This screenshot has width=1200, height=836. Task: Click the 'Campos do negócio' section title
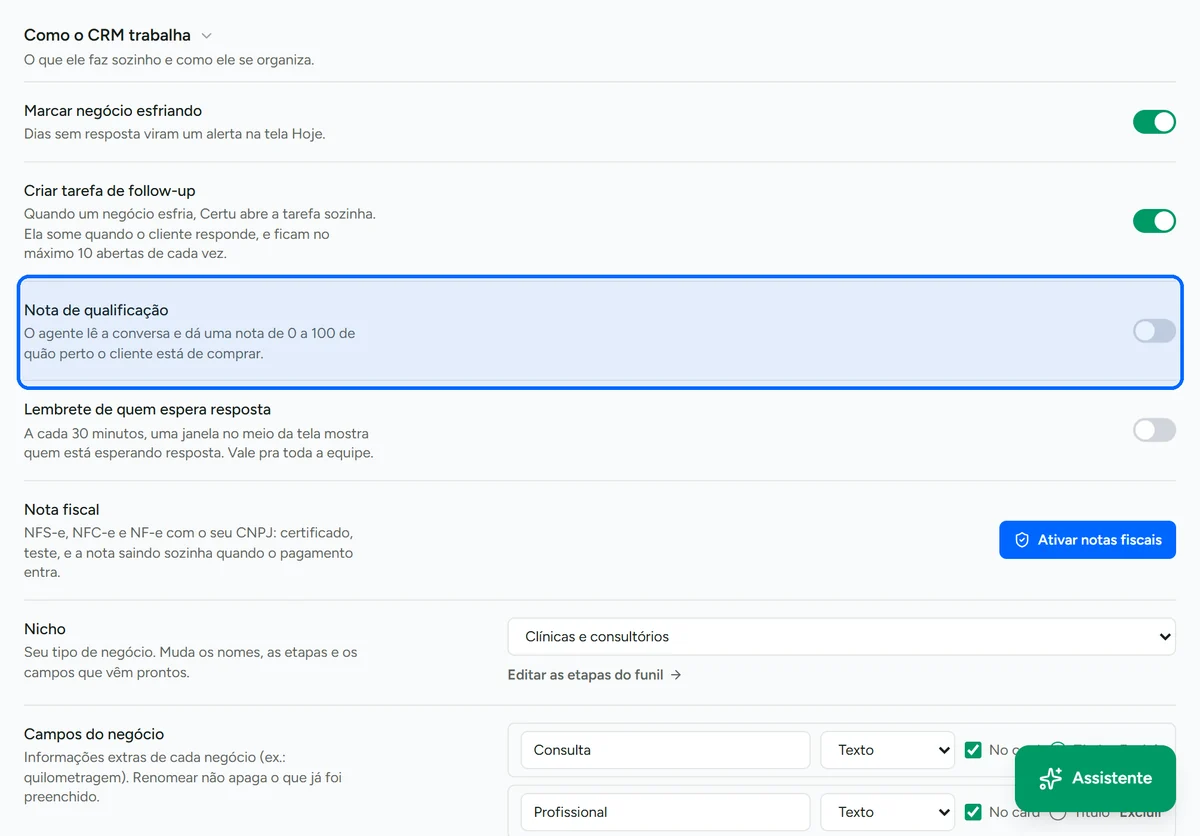pos(94,734)
